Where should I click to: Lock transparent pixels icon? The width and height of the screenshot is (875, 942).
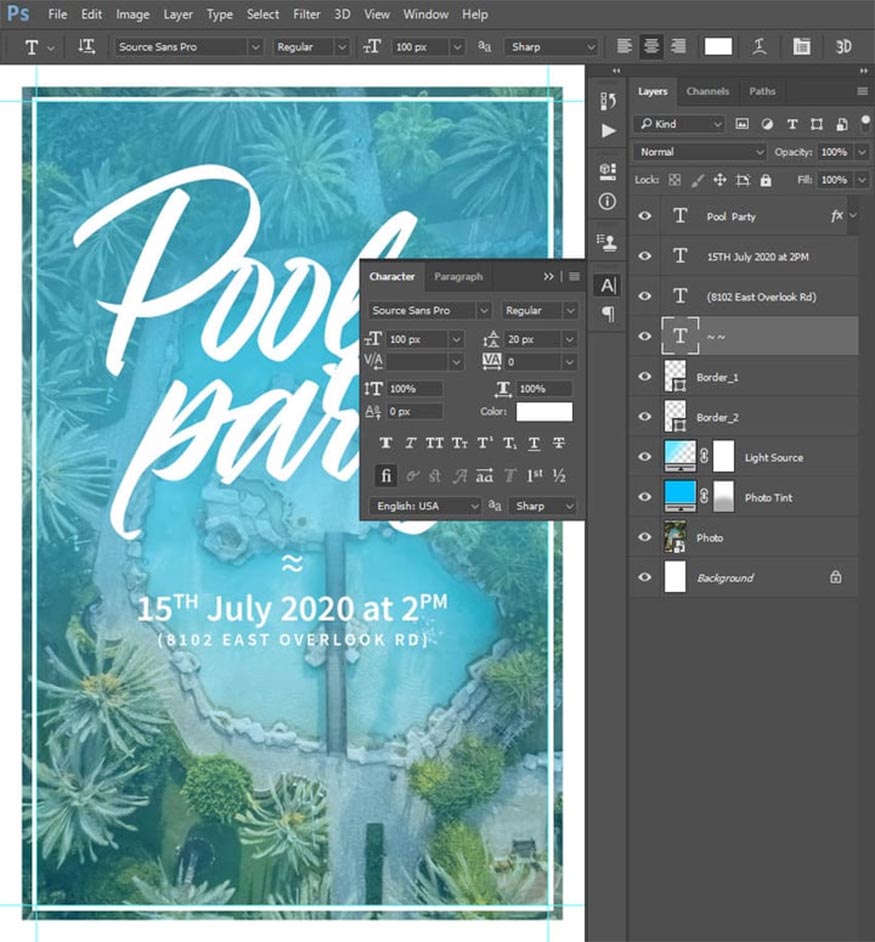675,180
